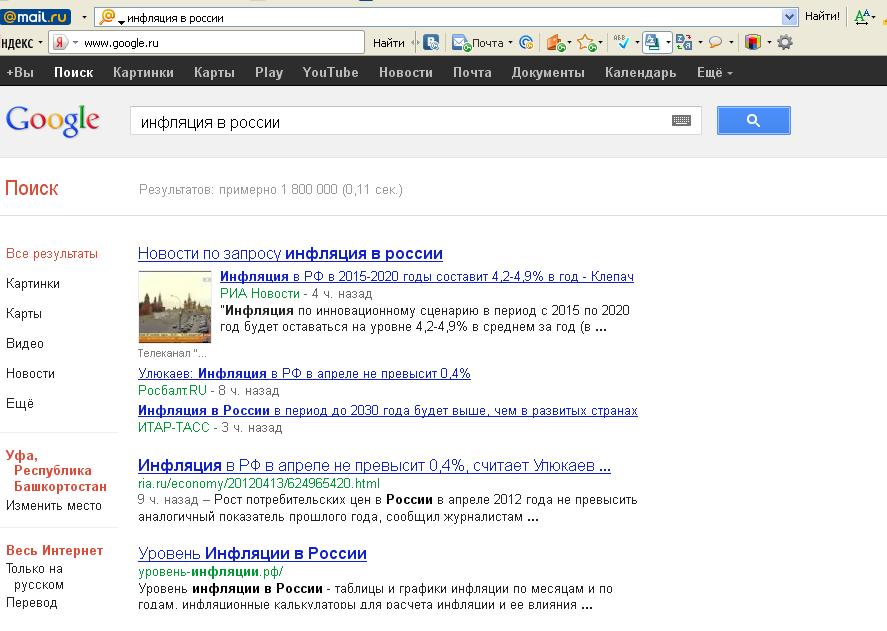Click the Yandex 'Я' icon in search box
The width and height of the screenshot is (887, 631).
tap(61, 42)
